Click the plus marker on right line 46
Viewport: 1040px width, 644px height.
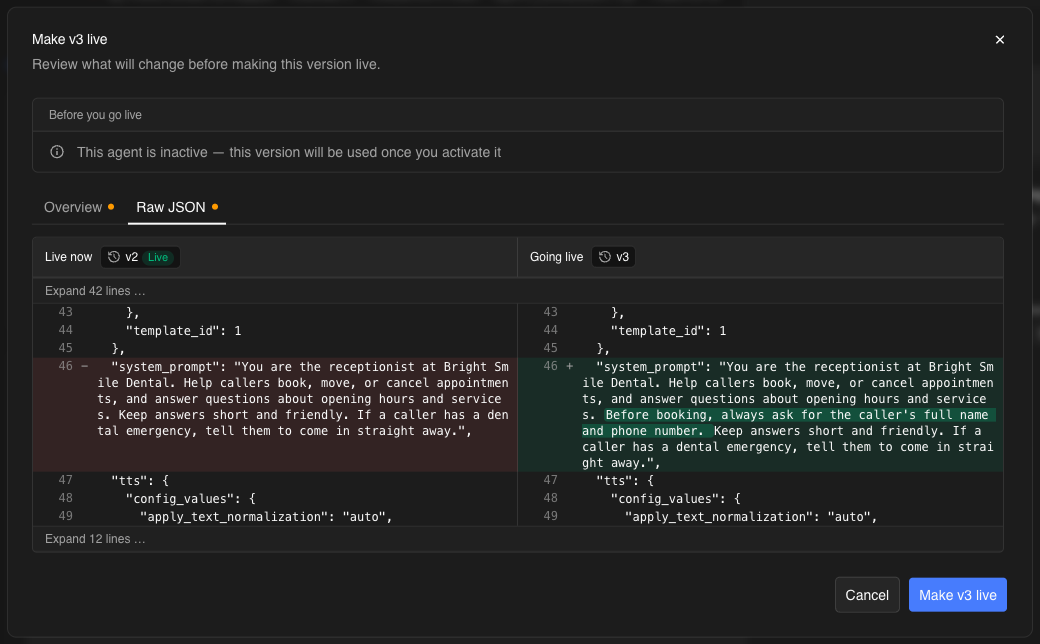click(570, 366)
